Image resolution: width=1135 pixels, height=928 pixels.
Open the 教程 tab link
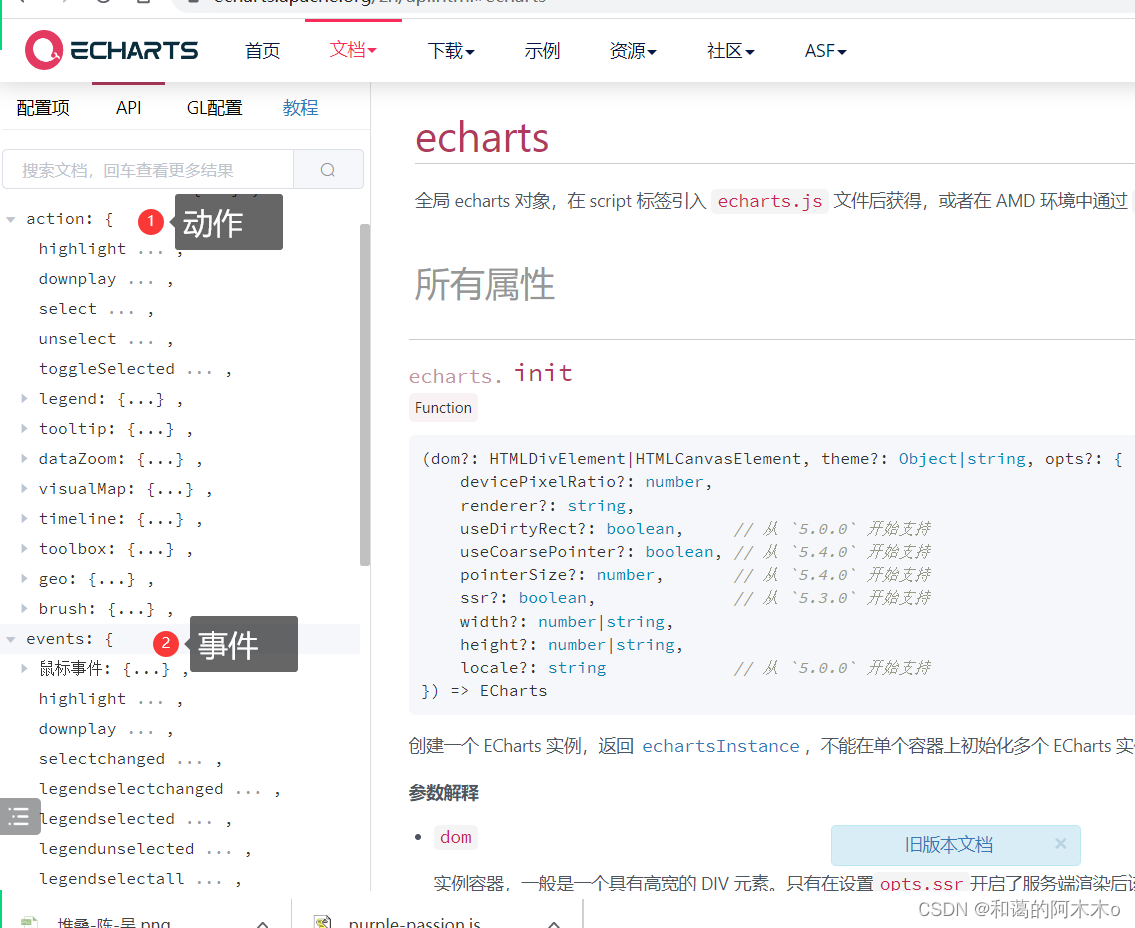pos(300,108)
